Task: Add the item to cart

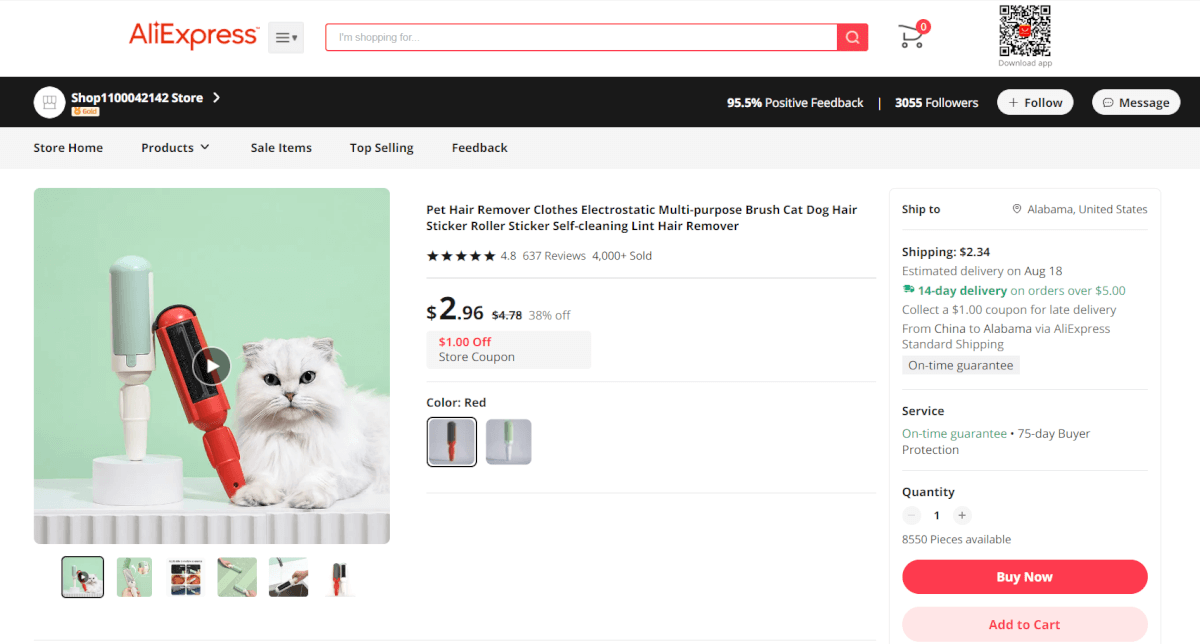Action: [x=1025, y=624]
